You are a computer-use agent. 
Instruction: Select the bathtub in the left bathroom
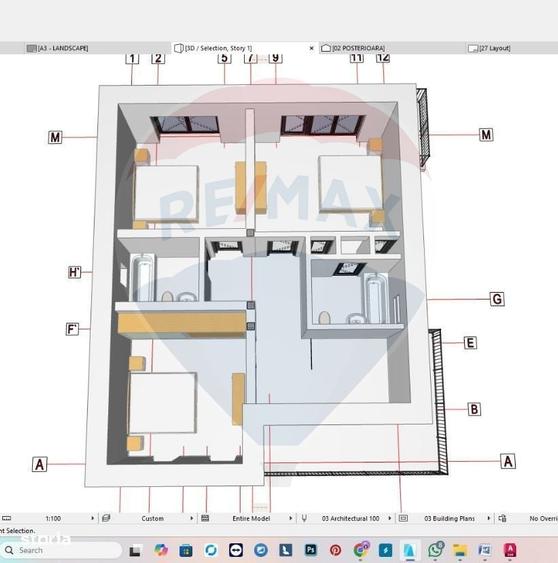143,278
